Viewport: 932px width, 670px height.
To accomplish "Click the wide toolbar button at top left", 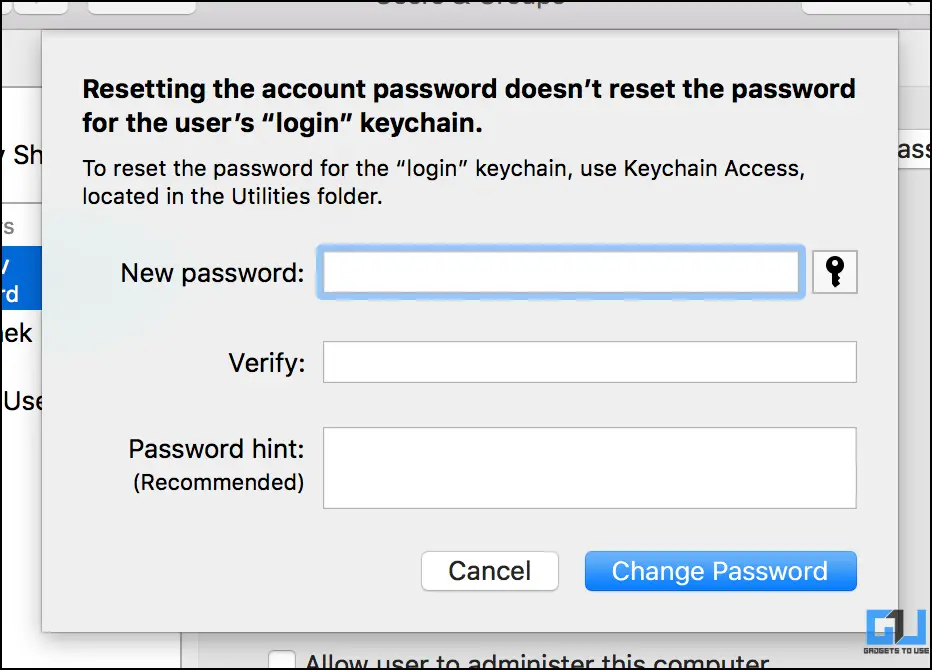I will pos(141,7).
